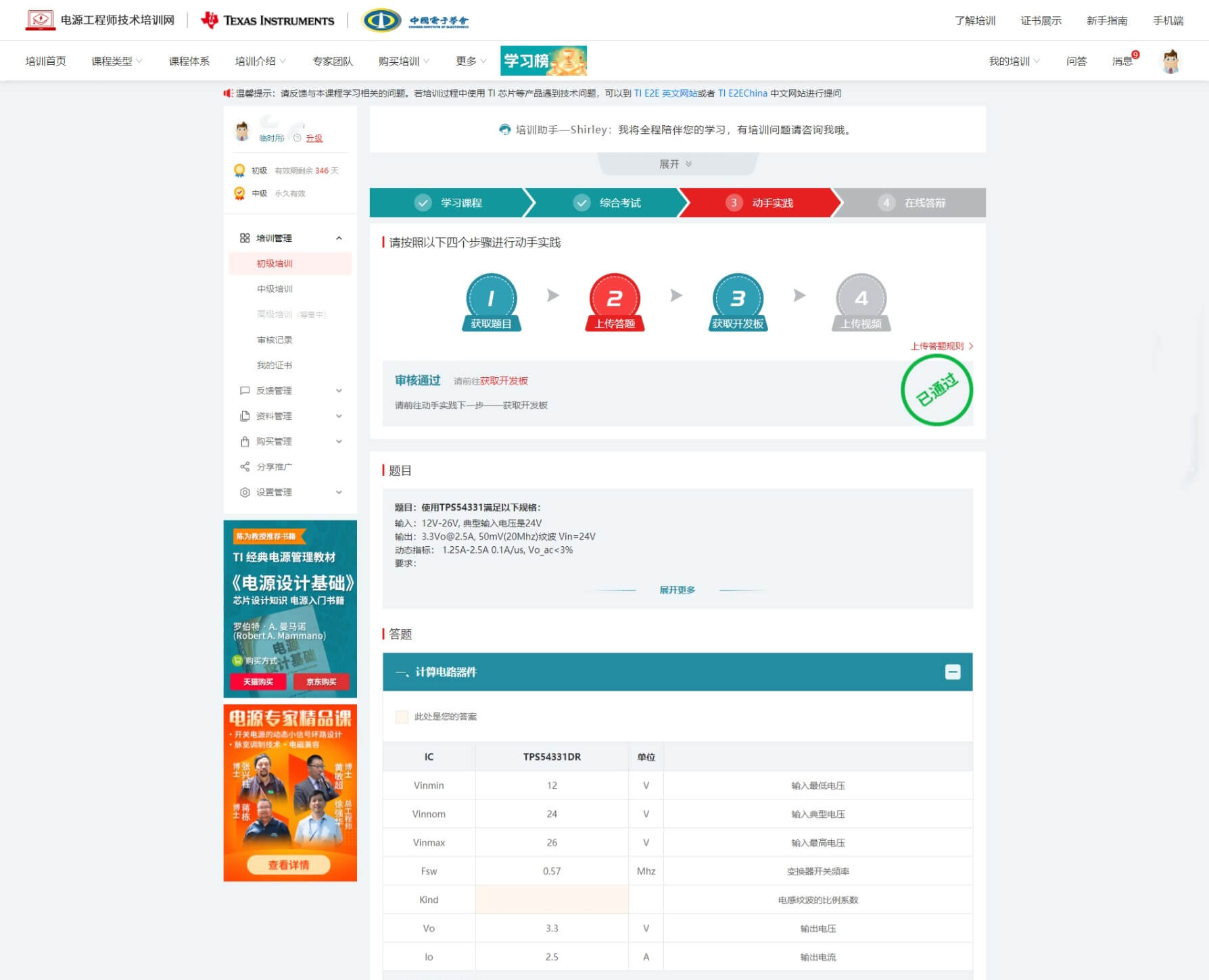Viewport: 1209px width, 980px height.
Task: Click the user avatar in the top navigation
Action: [x=1170, y=62]
